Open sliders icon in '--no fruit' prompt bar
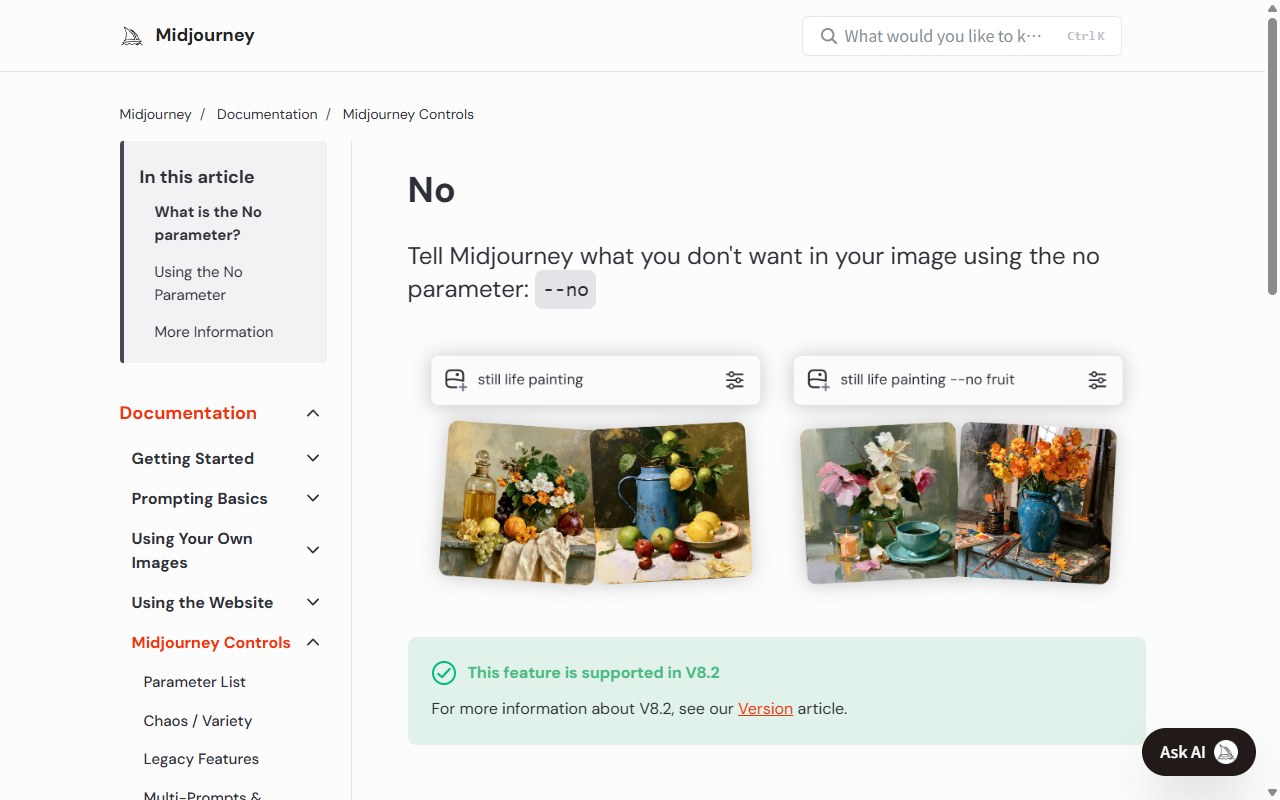The height and width of the screenshot is (800, 1280). point(1097,380)
